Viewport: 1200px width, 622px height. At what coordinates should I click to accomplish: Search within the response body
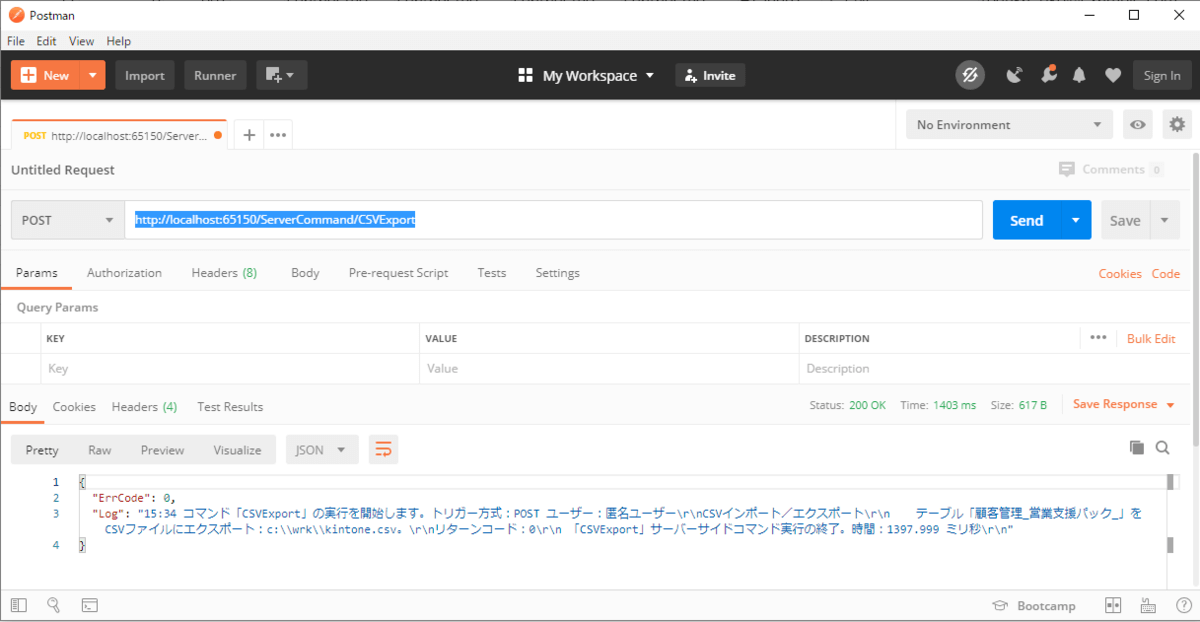tap(1163, 448)
